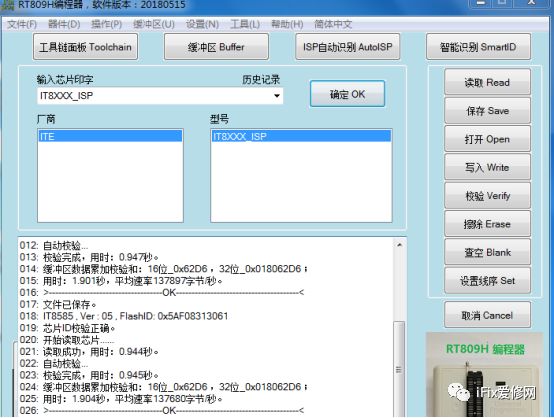The image size is (554, 418).
Task: Open the 工具(L) menu
Action: tap(245, 24)
